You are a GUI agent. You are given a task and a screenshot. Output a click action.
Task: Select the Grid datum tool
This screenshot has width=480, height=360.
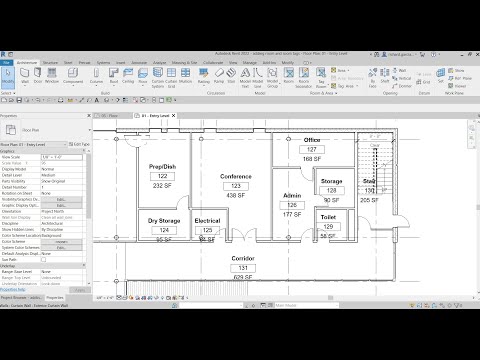[x=423, y=82]
